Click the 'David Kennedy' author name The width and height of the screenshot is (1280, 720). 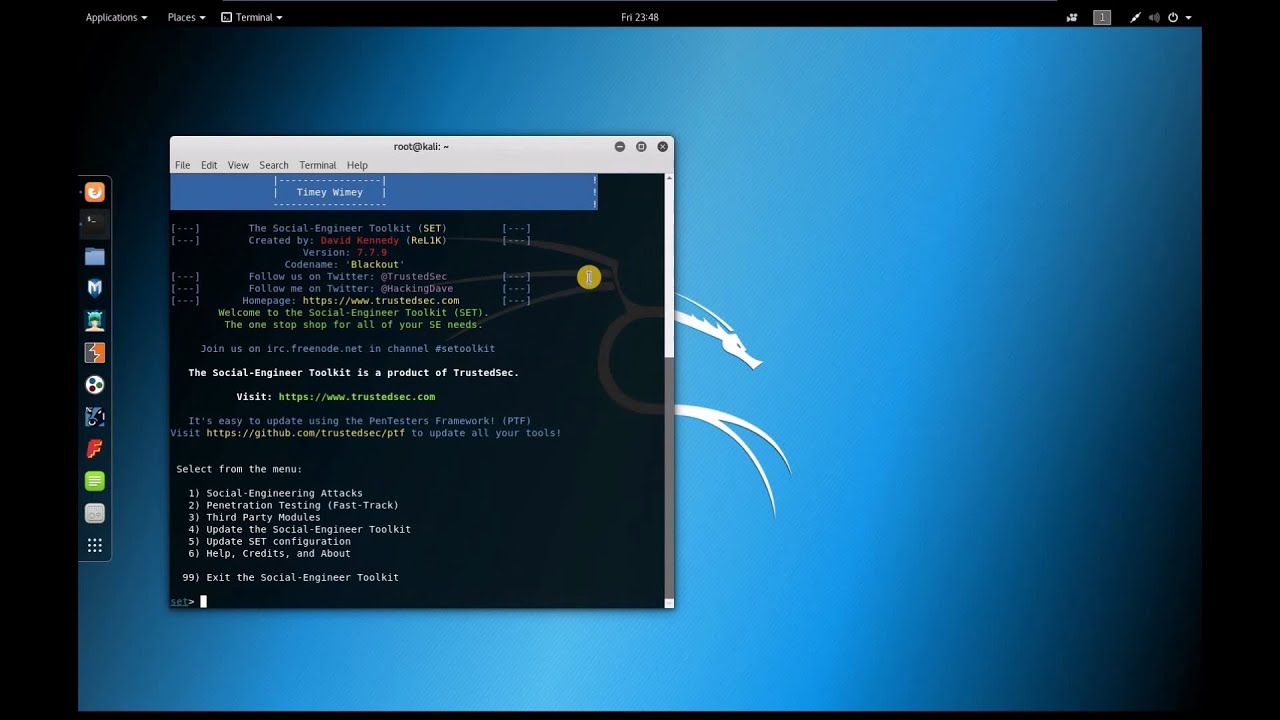pyautogui.click(x=360, y=240)
